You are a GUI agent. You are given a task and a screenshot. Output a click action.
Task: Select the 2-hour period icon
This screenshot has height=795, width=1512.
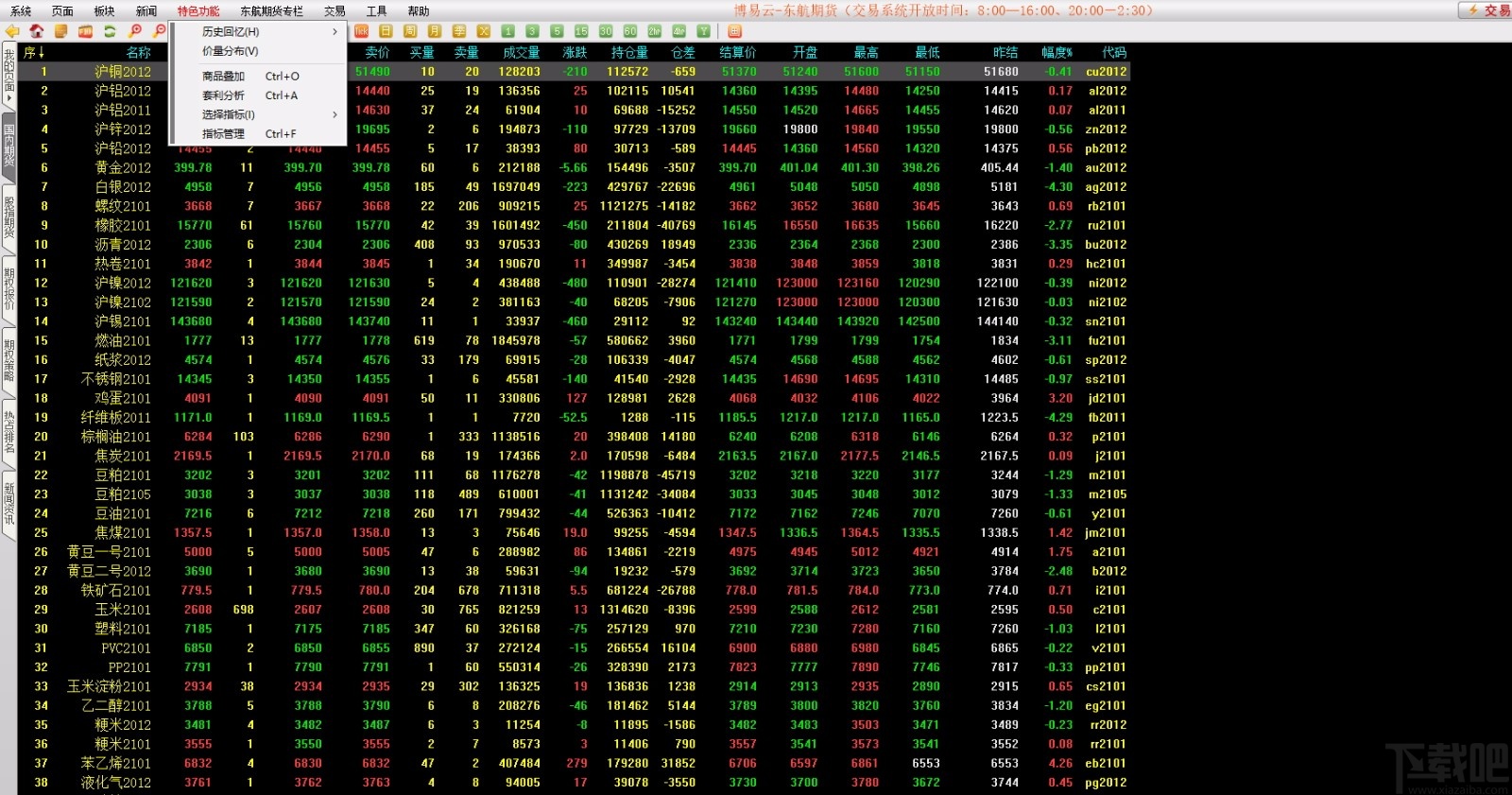pyautogui.click(x=655, y=31)
